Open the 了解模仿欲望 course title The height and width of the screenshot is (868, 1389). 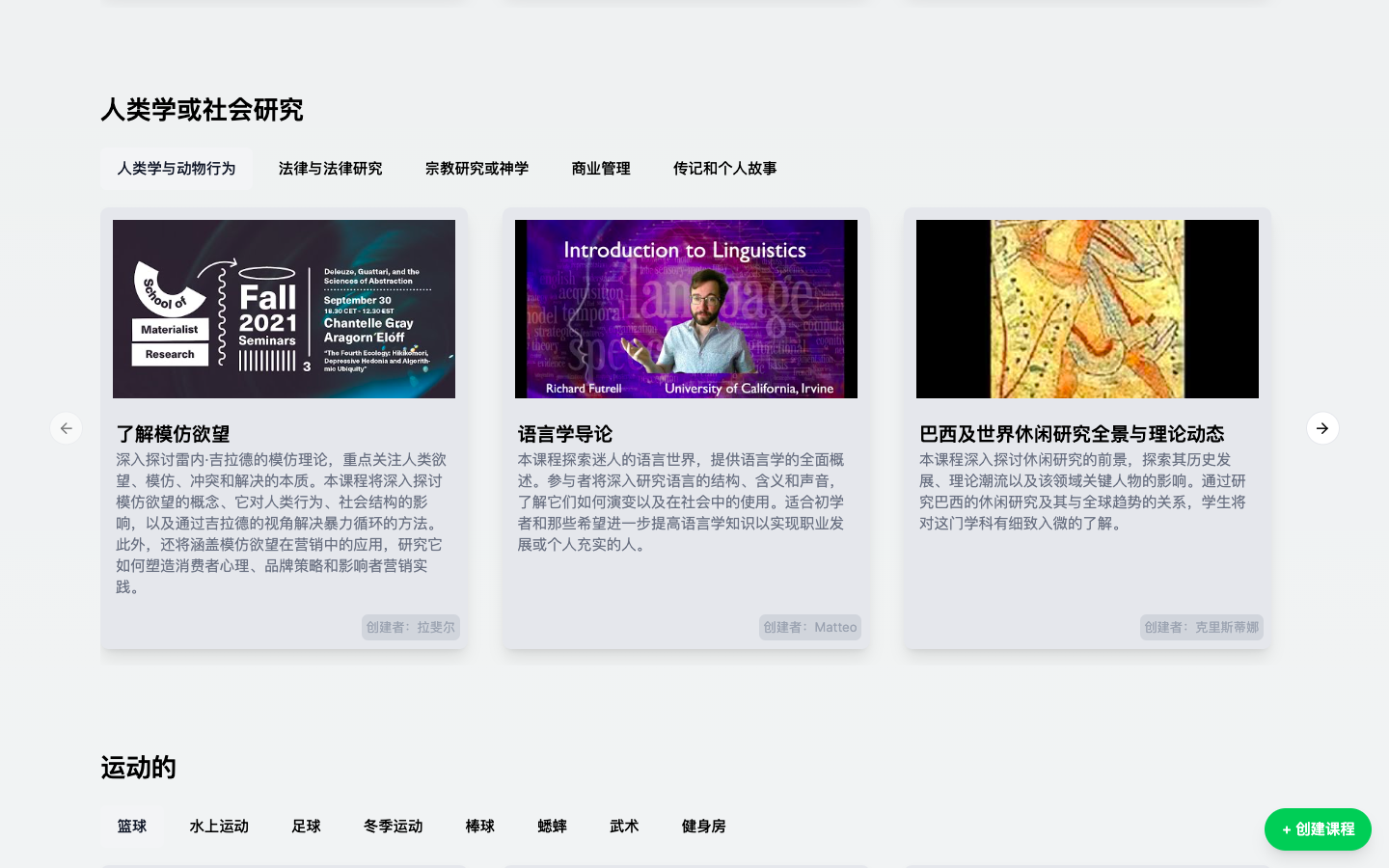[173, 434]
